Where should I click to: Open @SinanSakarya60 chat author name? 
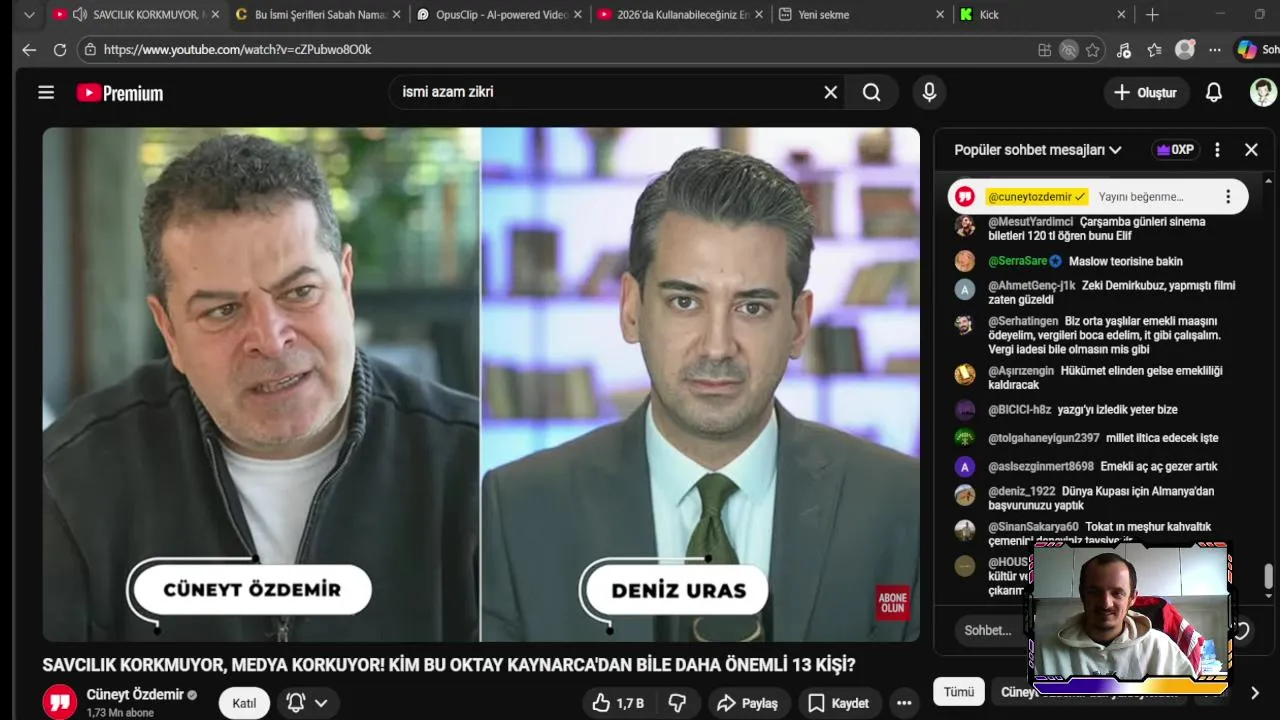point(1033,527)
